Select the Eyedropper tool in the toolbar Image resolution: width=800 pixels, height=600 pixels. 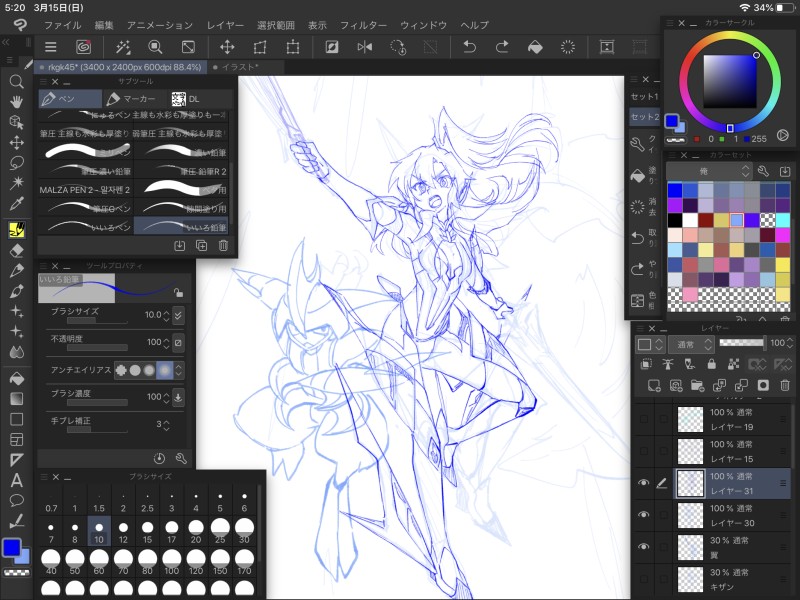coord(16,204)
